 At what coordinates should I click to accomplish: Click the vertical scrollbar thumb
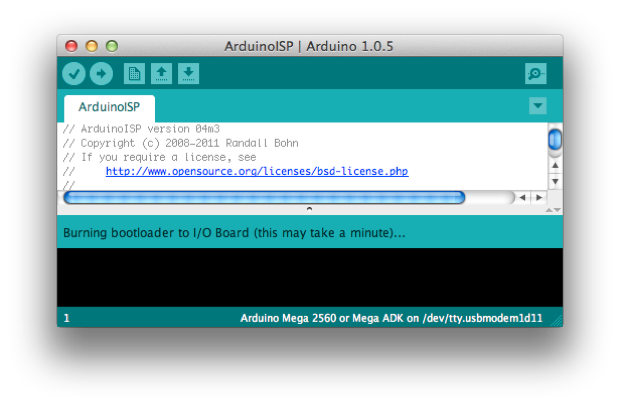(x=555, y=139)
